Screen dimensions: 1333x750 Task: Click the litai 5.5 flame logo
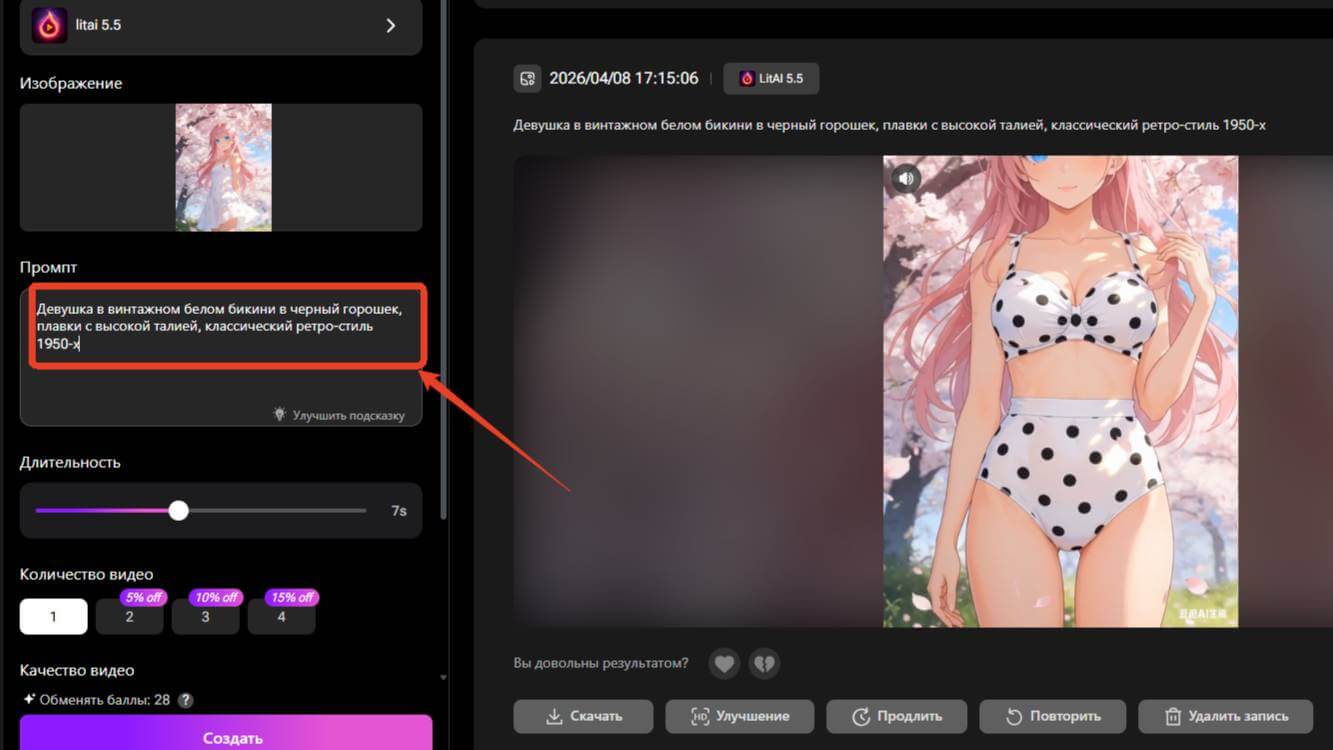[49, 25]
